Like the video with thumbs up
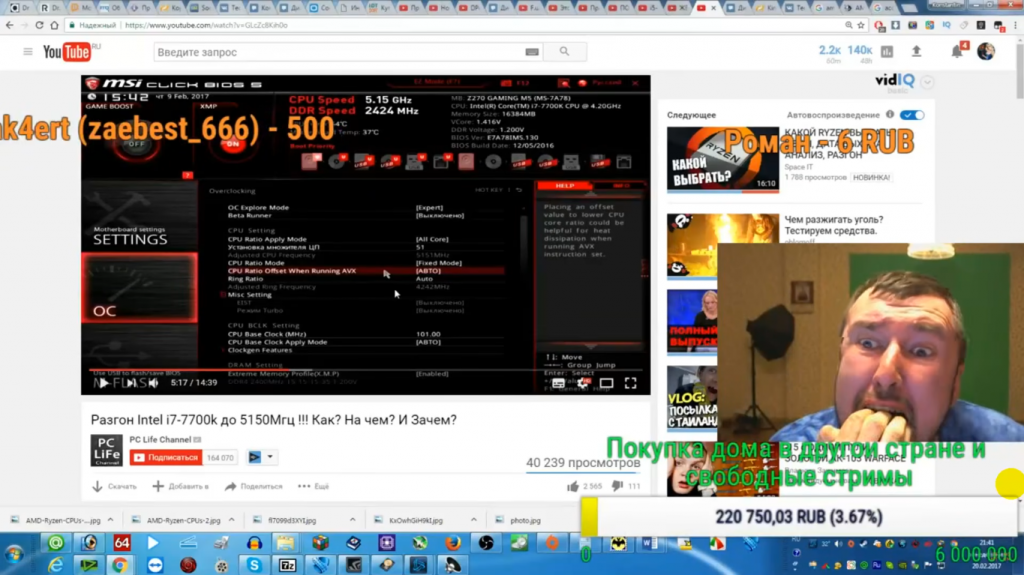The image size is (1024, 575). click(x=573, y=486)
